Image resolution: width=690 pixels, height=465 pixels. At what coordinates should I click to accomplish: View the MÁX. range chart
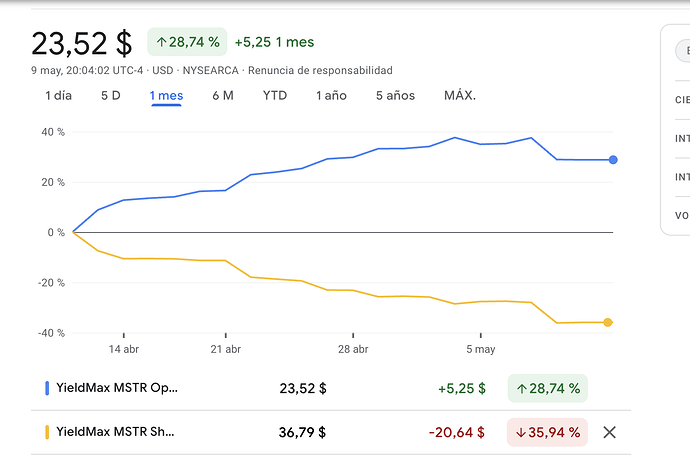point(460,95)
